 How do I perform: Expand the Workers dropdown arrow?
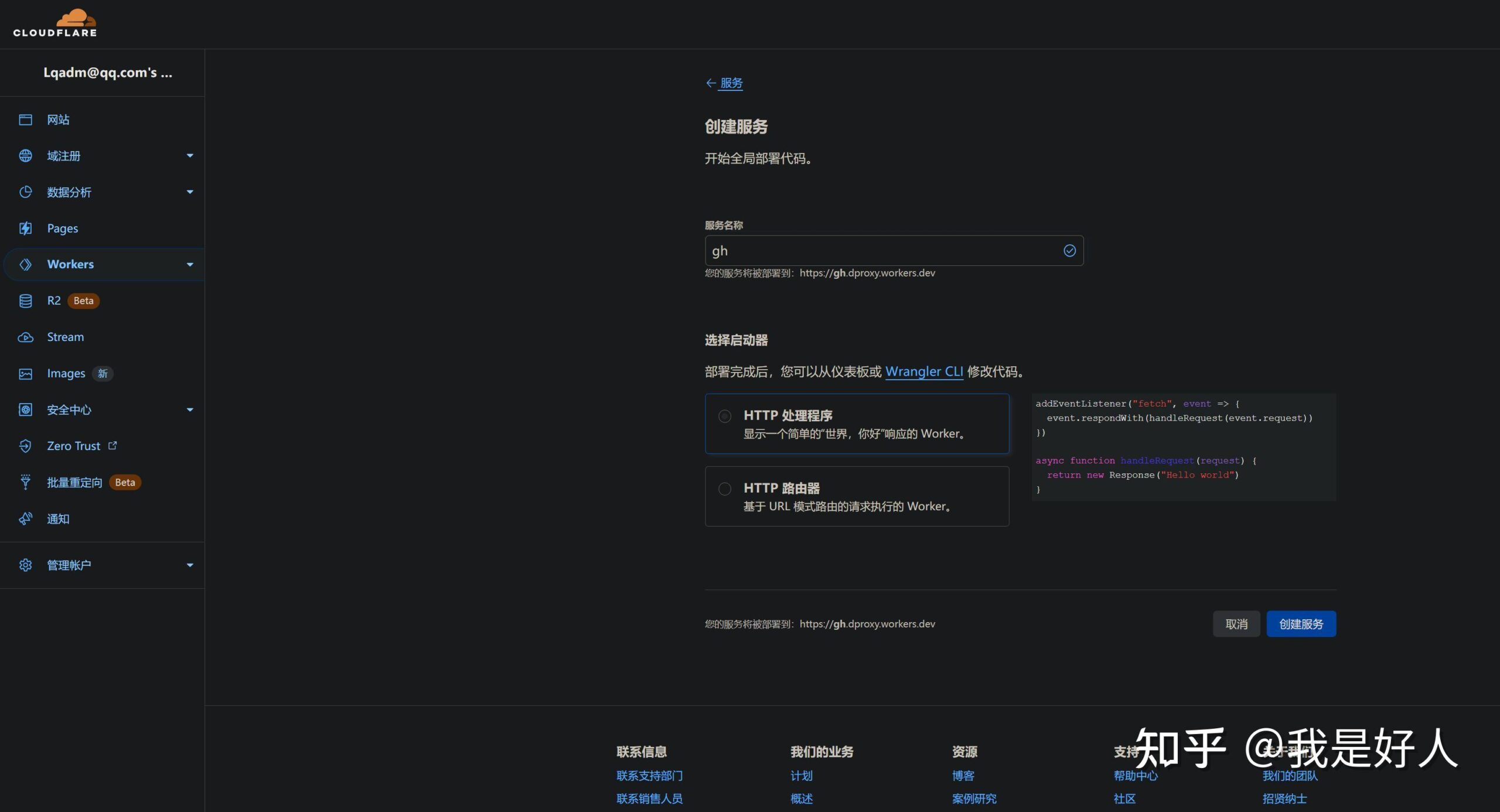(x=190, y=265)
